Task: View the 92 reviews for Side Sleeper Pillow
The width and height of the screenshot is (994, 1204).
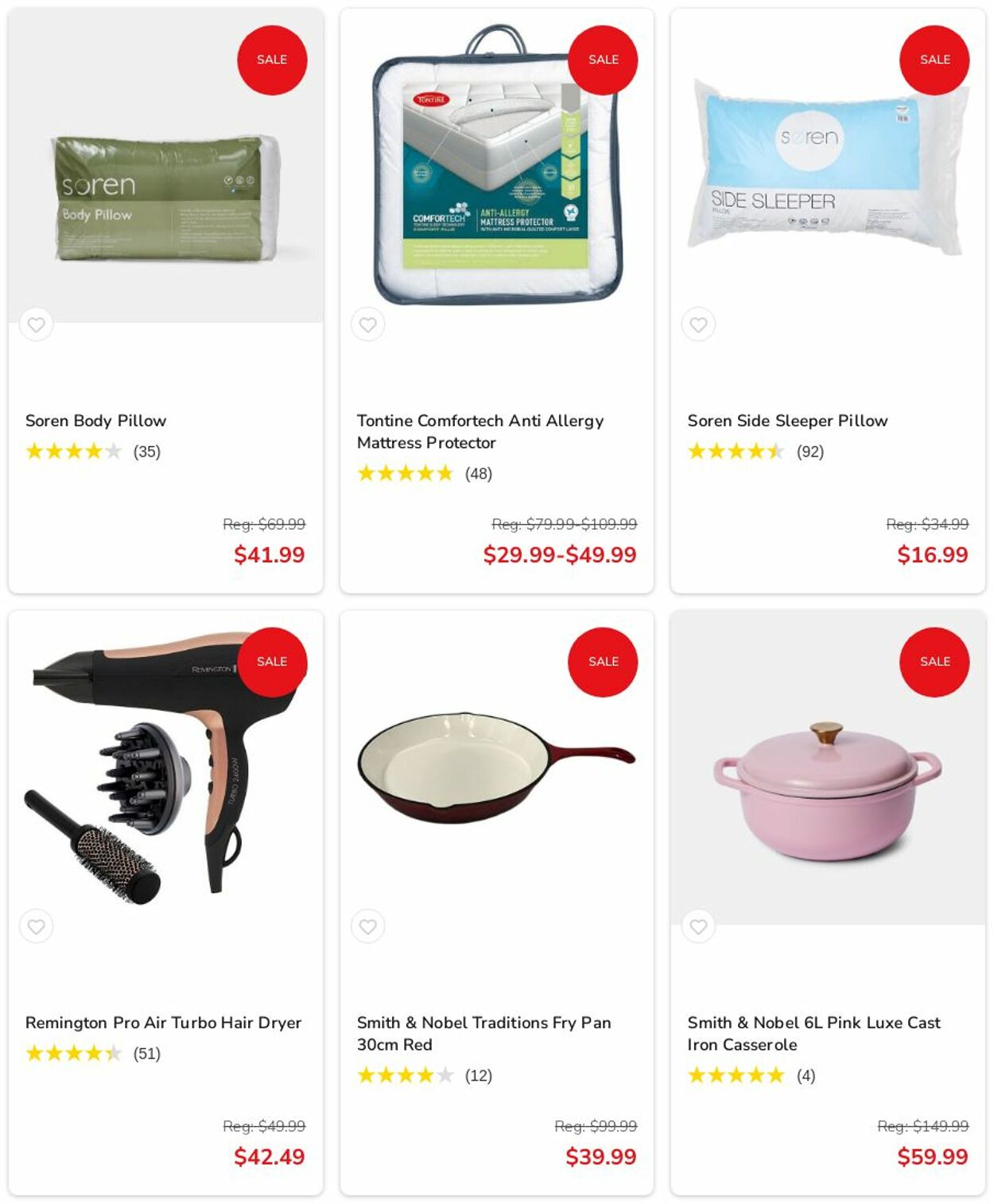Action: click(810, 452)
